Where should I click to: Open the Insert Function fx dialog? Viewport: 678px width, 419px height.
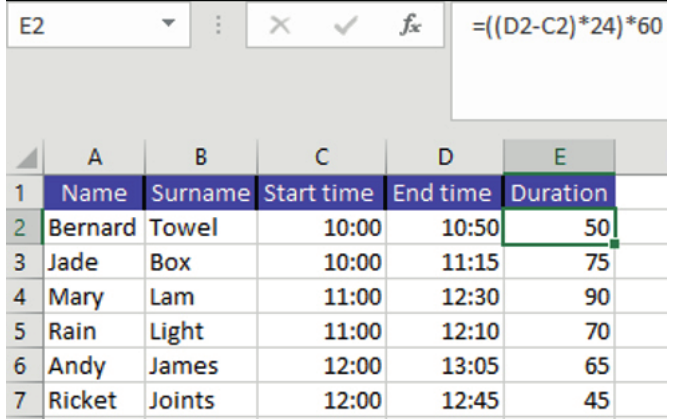point(410,25)
